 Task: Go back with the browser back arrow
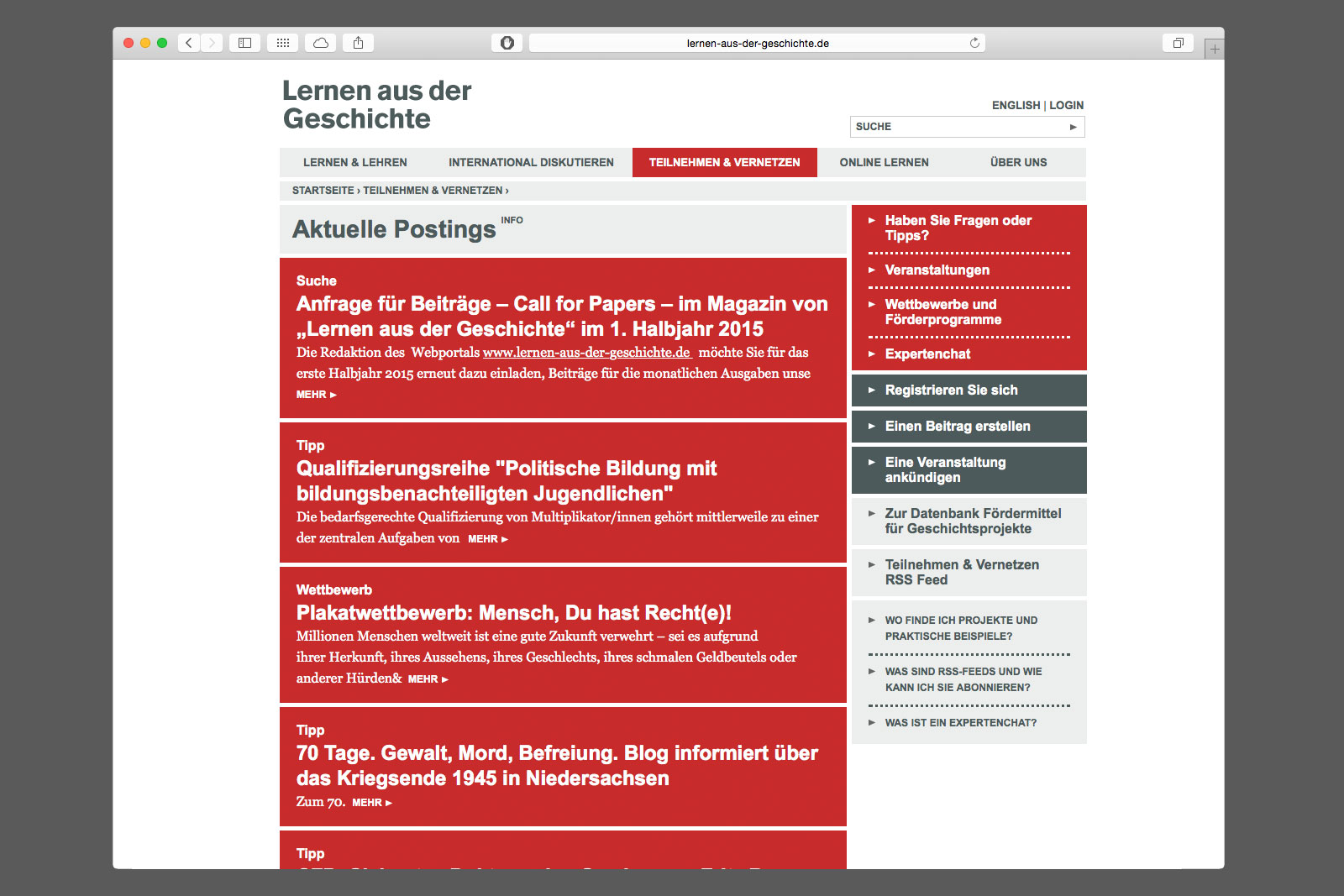[x=189, y=43]
